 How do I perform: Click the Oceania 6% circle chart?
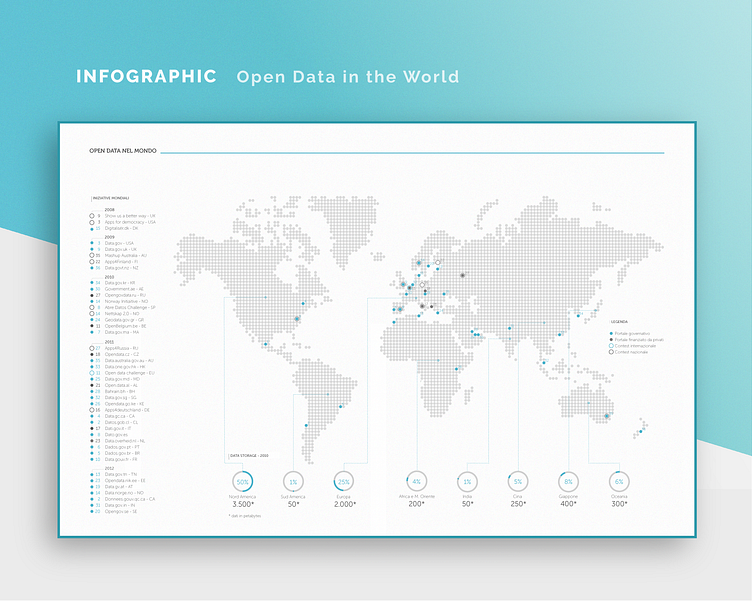click(x=618, y=481)
